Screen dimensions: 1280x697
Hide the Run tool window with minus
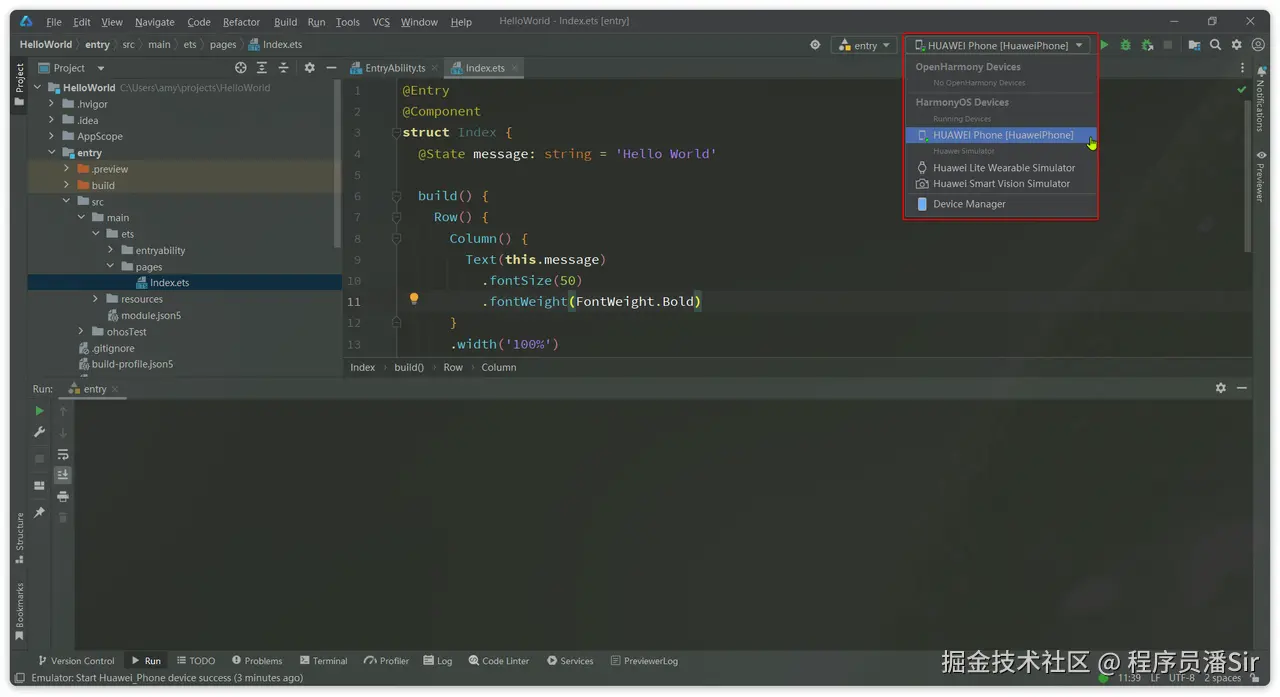click(x=1241, y=388)
